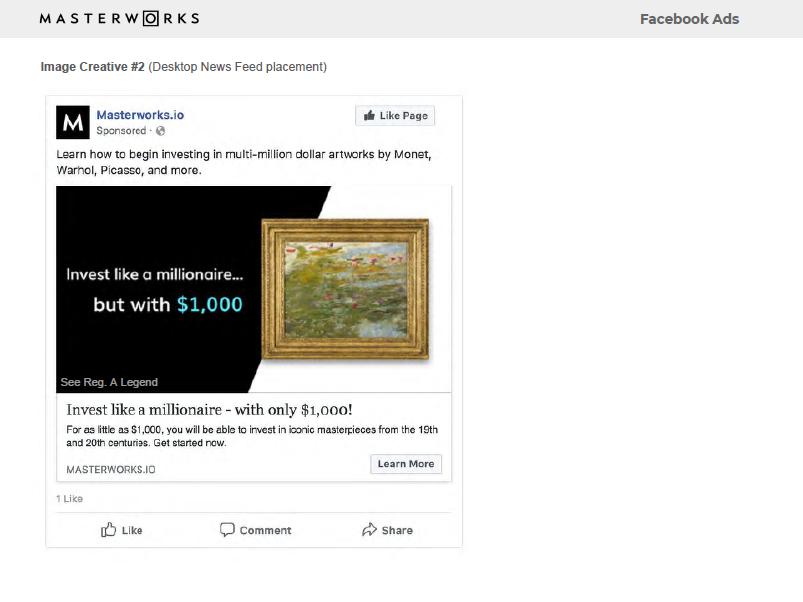
Task: Click the Sponsored label
Action: pyautogui.click(x=121, y=131)
